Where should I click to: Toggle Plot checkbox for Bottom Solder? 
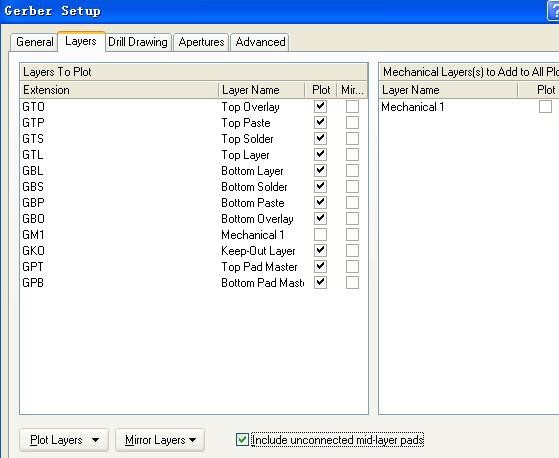[x=320, y=186]
